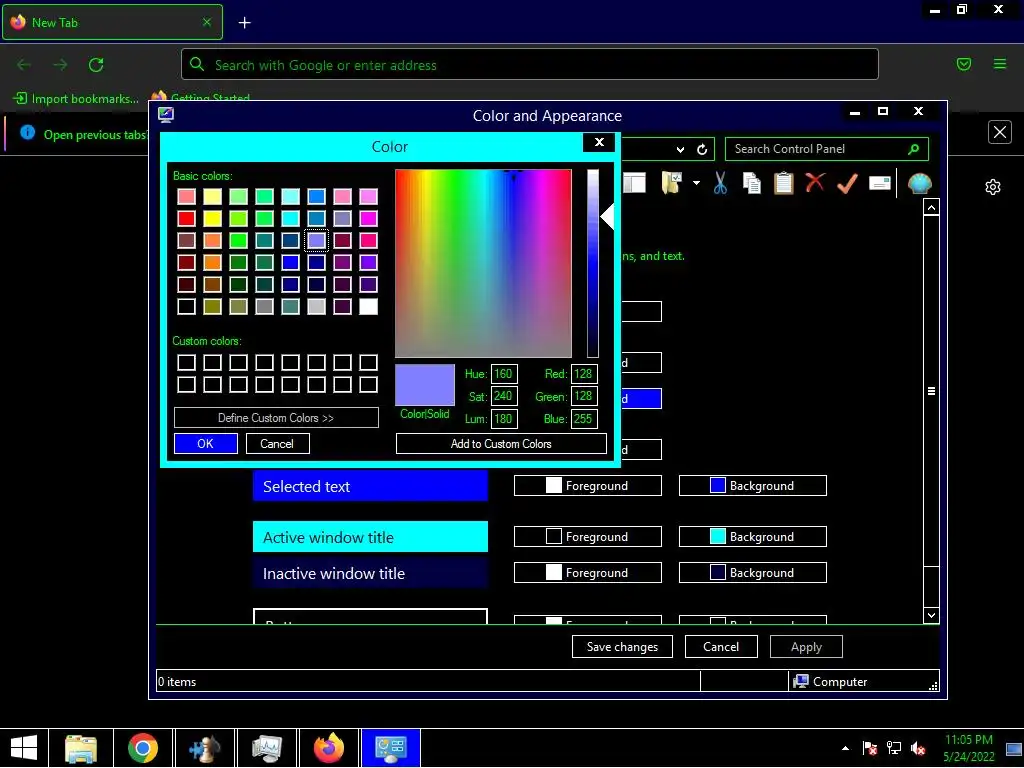Click Save changes button
The height and width of the screenshot is (768, 1024).
click(622, 647)
